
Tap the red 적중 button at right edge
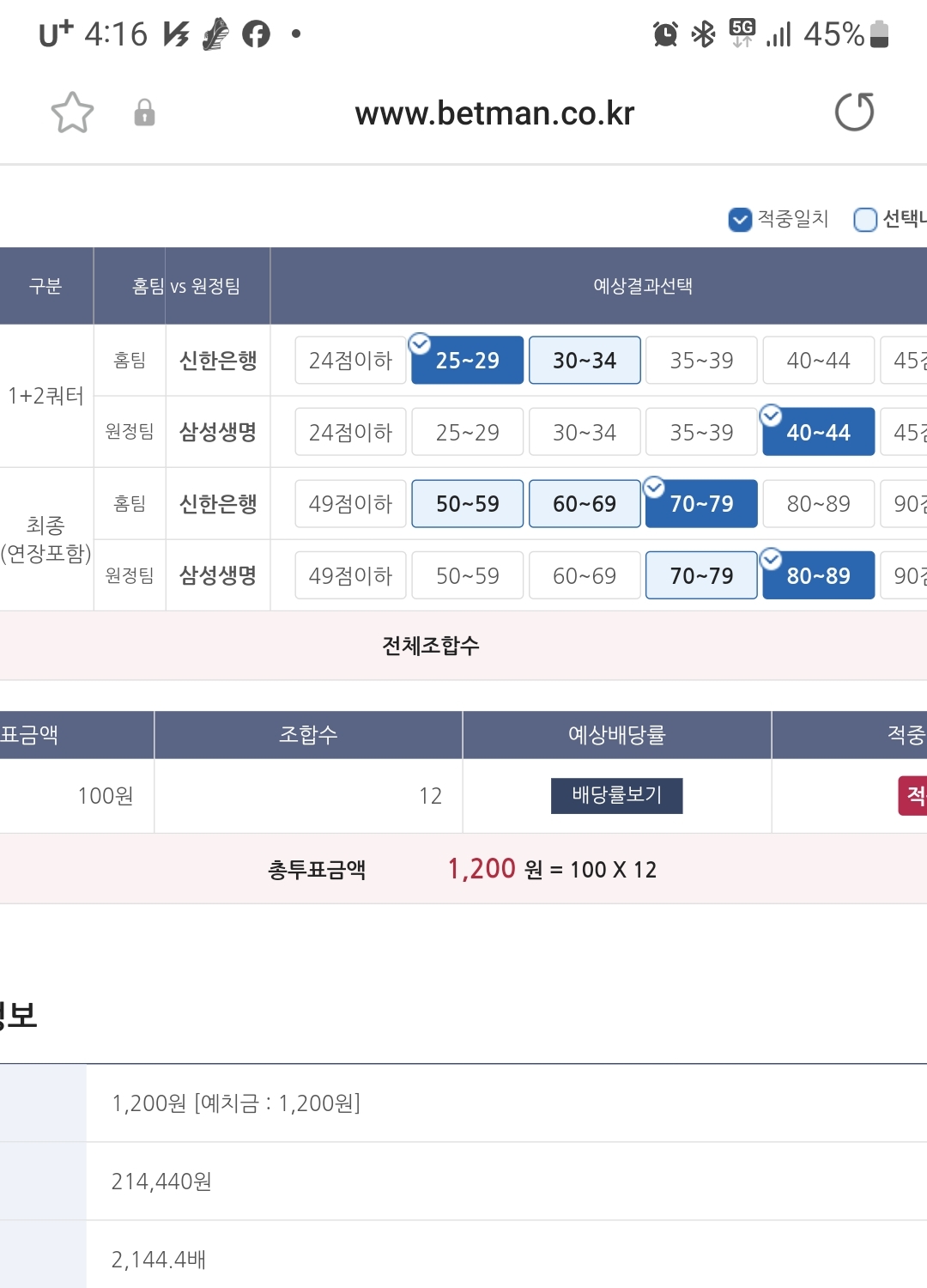pos(912,796)
